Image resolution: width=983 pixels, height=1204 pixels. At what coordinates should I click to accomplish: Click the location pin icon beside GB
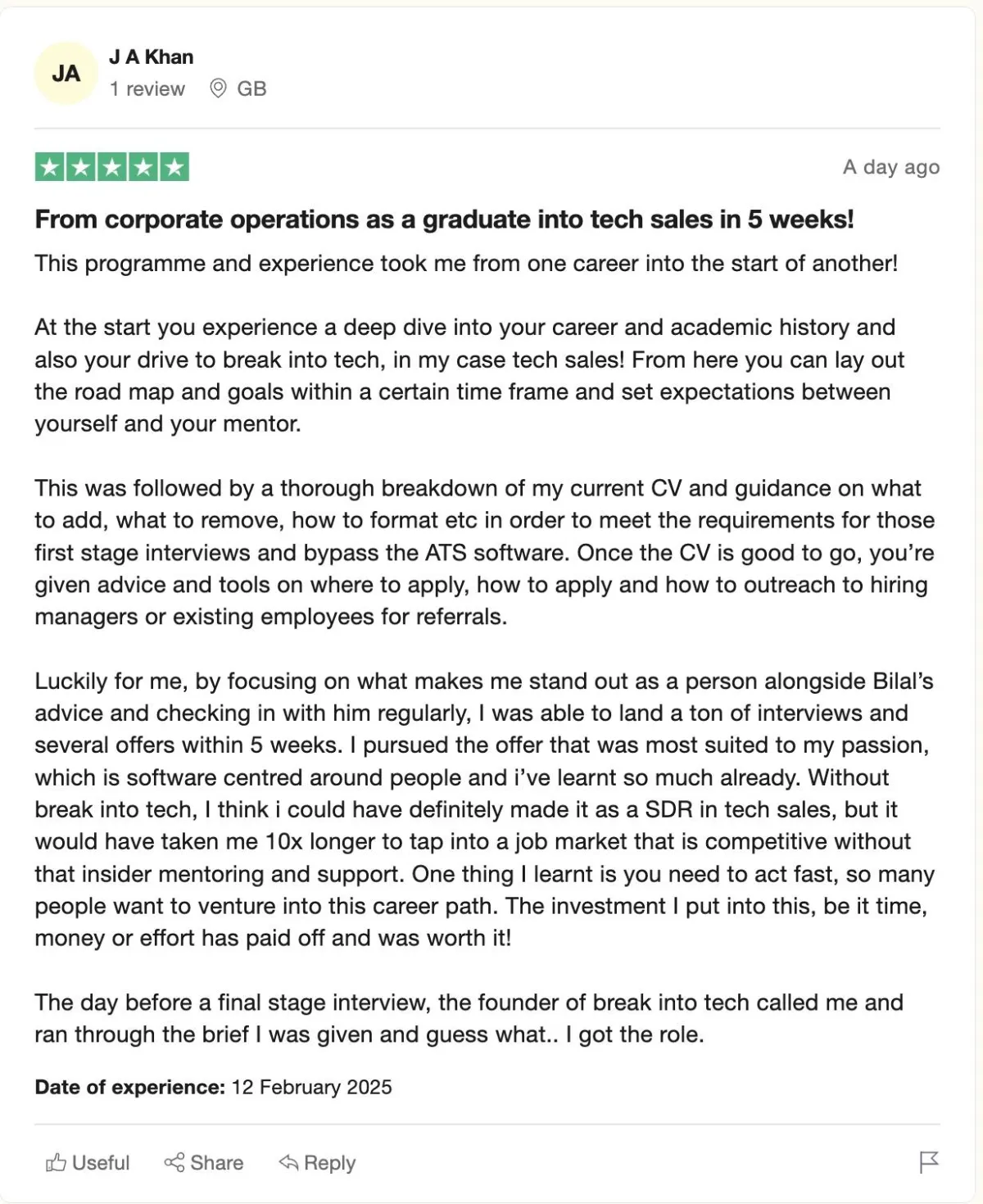pos(218,88)
